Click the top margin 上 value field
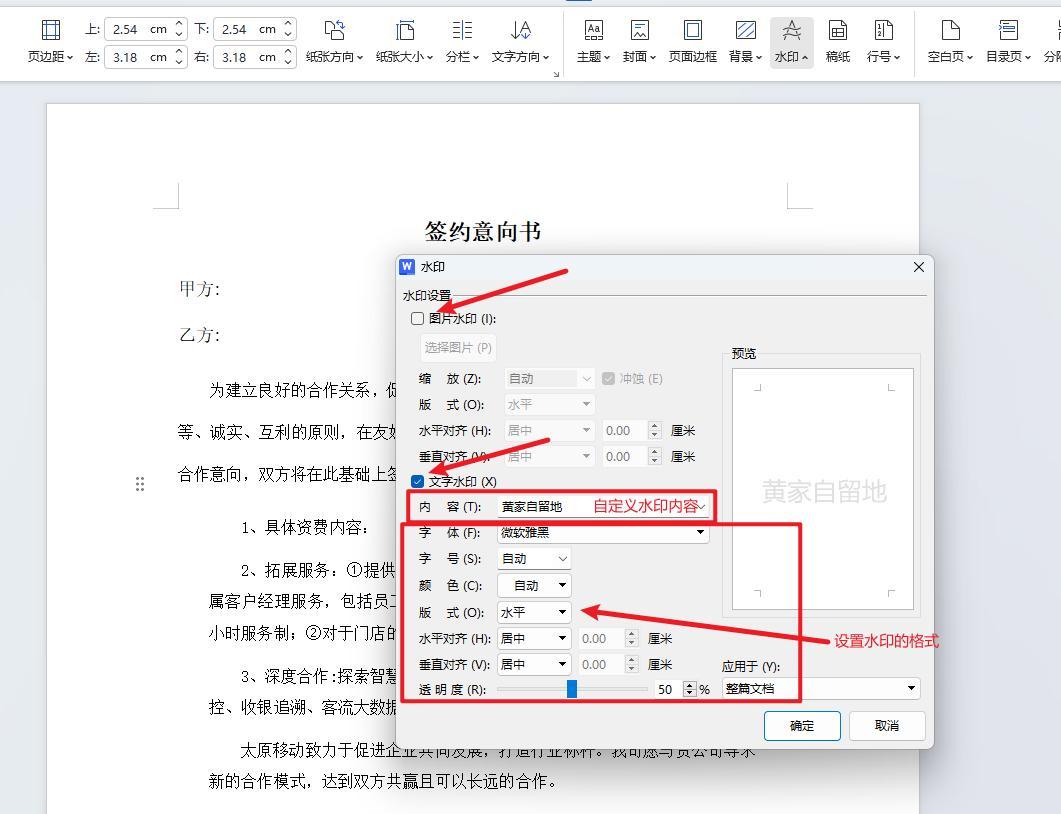 coord(139,29)
